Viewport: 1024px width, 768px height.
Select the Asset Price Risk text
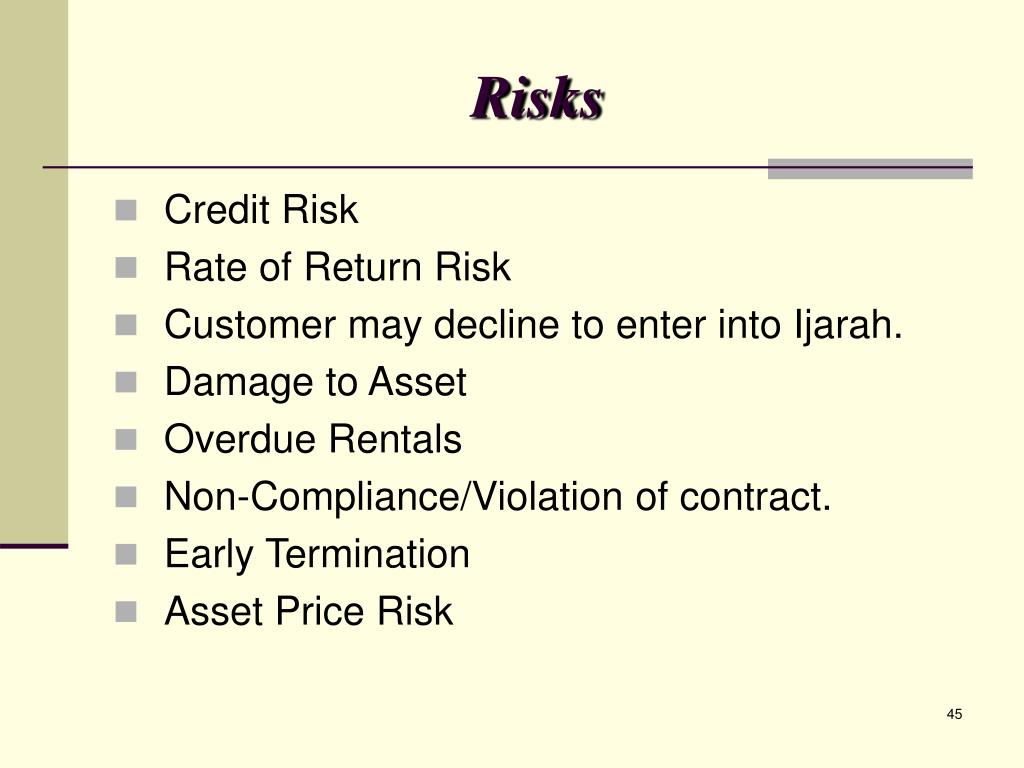308,611
